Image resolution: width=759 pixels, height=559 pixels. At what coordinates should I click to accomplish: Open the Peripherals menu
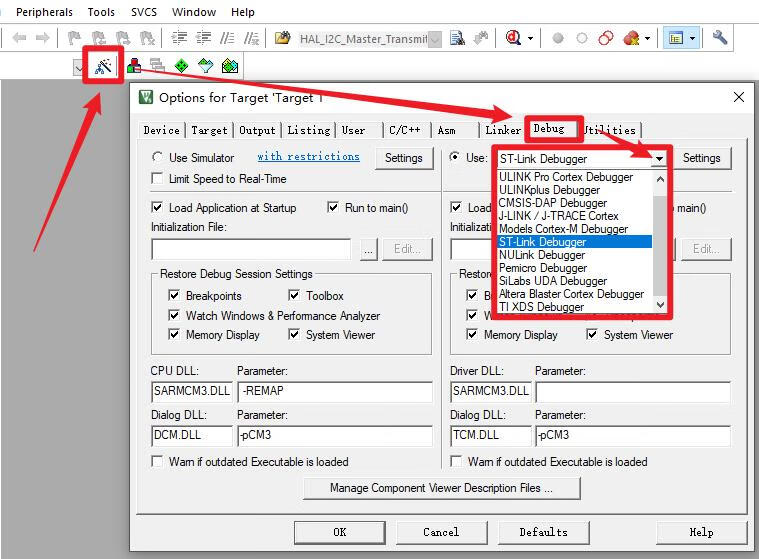[44, 12]
